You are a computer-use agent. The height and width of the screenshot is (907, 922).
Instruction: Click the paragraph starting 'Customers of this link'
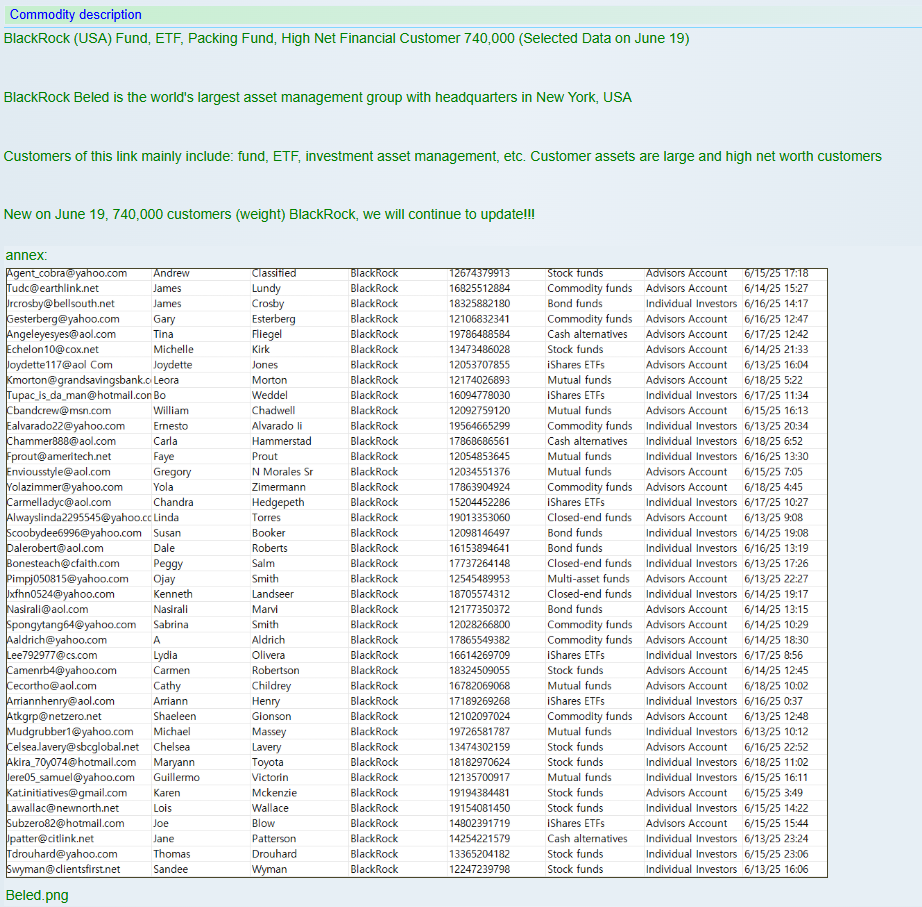pos(442,156)
